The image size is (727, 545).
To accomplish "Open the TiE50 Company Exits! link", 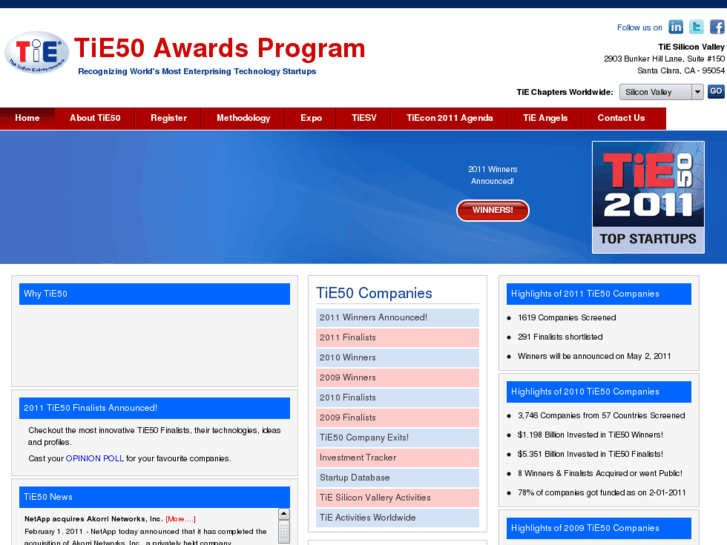I will 397,437.
